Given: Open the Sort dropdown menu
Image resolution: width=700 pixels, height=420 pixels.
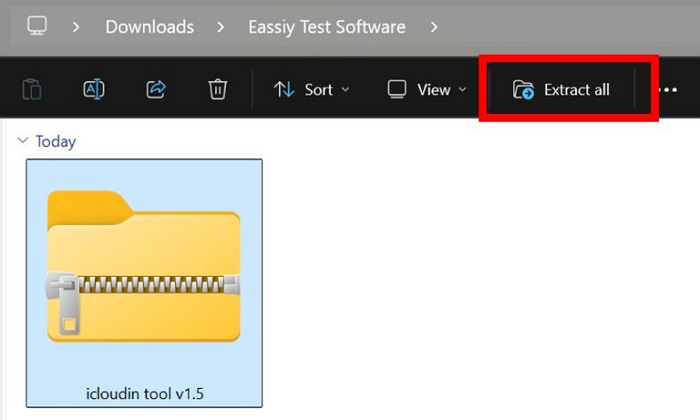Looking at the screenshot, I should [x=312, y=90].
